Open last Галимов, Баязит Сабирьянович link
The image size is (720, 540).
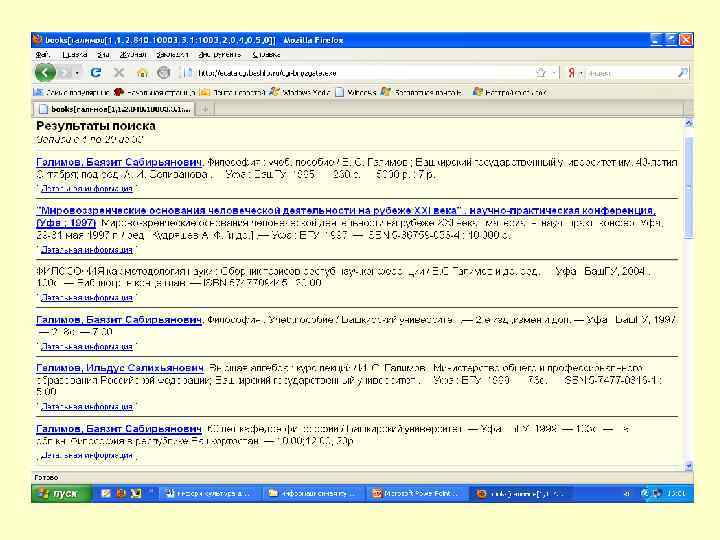tap(119, 428)
